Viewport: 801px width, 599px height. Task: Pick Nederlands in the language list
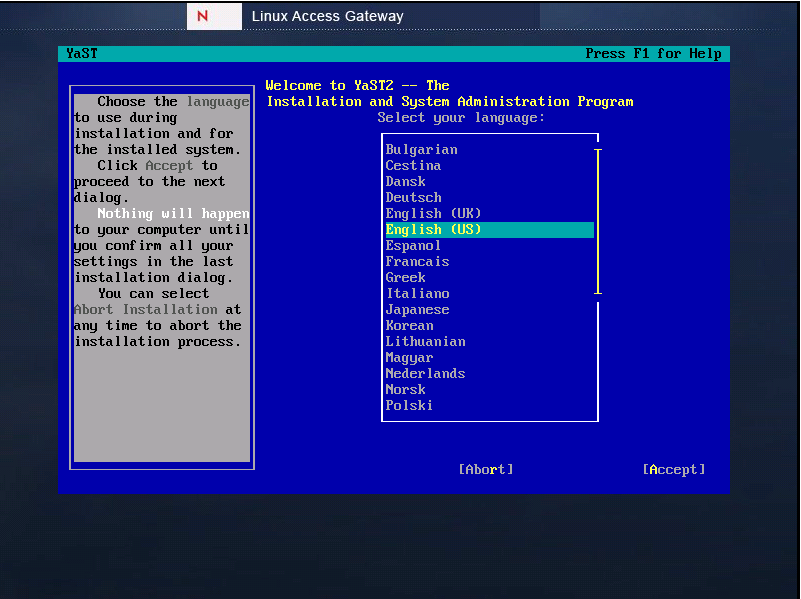(x=489, y=374)
